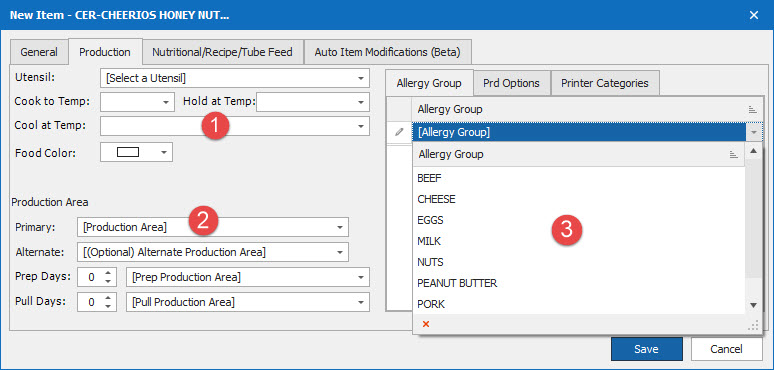This screenshot has height=370, width=774.
Task: Click the red X clear icon in popup
Action: 426,324
